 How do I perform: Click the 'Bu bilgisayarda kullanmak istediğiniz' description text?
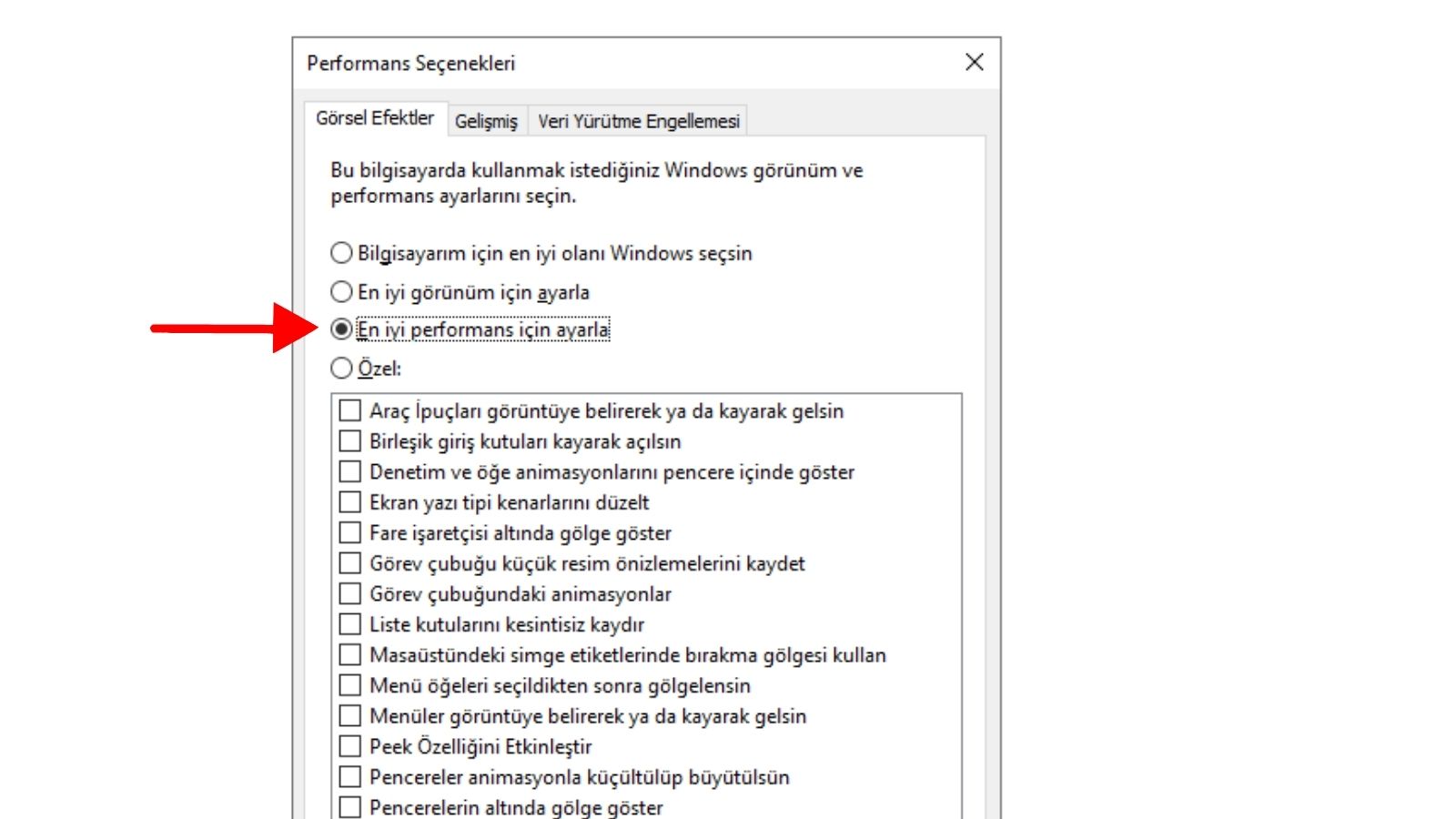pyautogui.click(x=596, y=183)
